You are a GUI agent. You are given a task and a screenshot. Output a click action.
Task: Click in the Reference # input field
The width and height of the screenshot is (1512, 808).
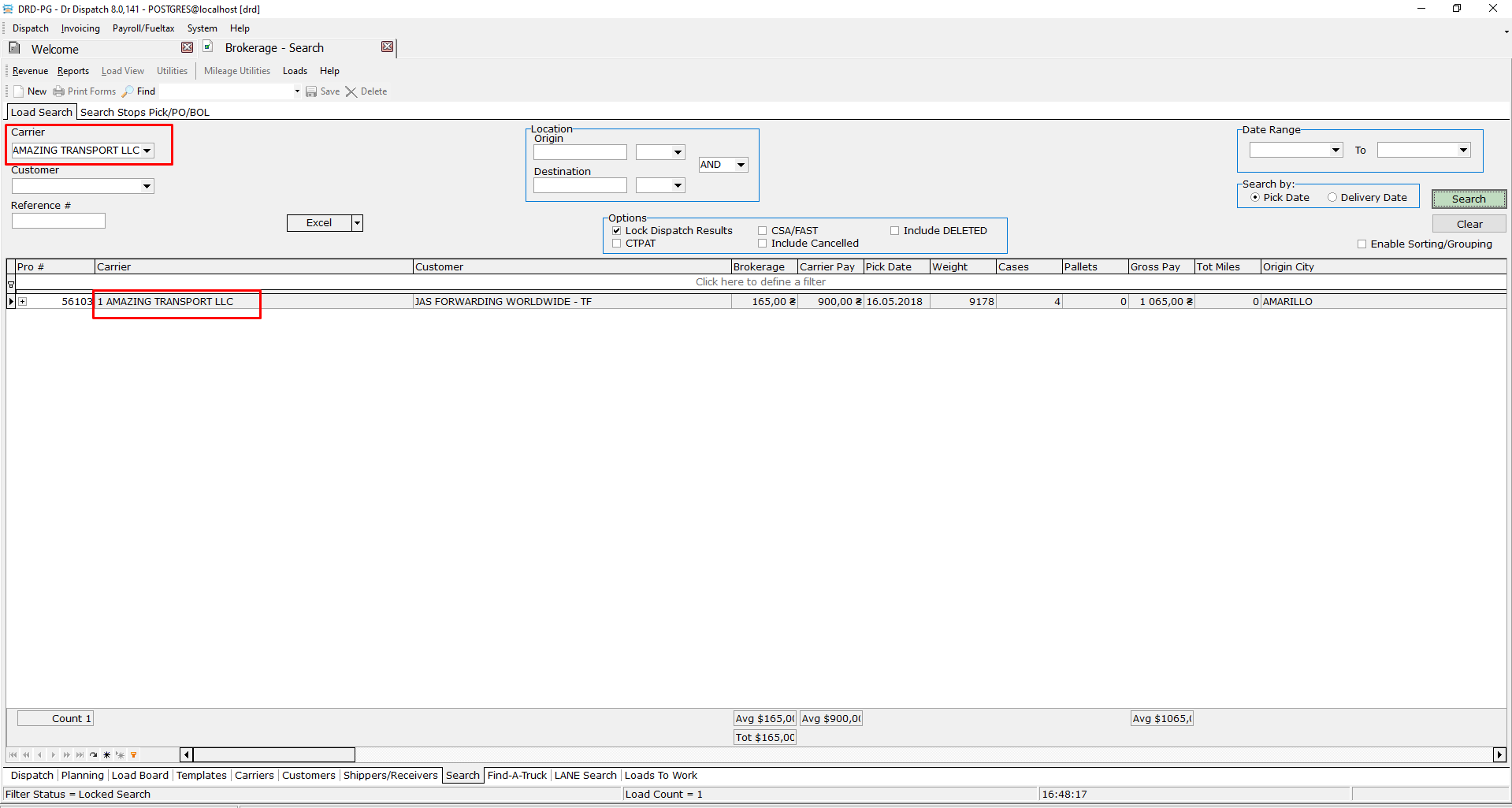tap(58, 222)
